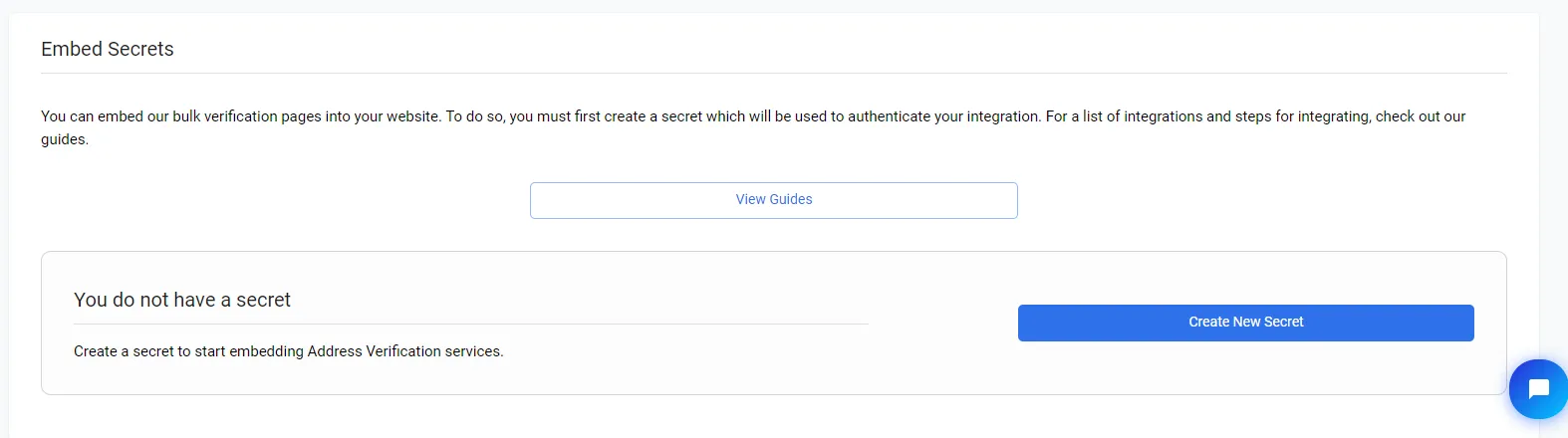
Task: Click the word 'guides.' ending the intro paragraph
Action: pos(65,139)
